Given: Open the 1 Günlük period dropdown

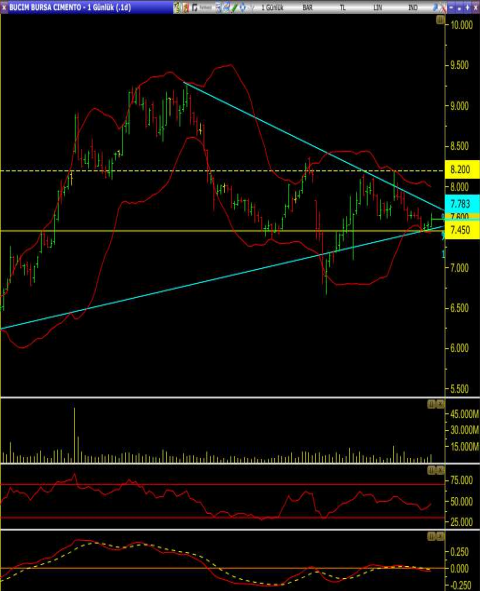Looking at the screenshot, I should pos(272,7).
